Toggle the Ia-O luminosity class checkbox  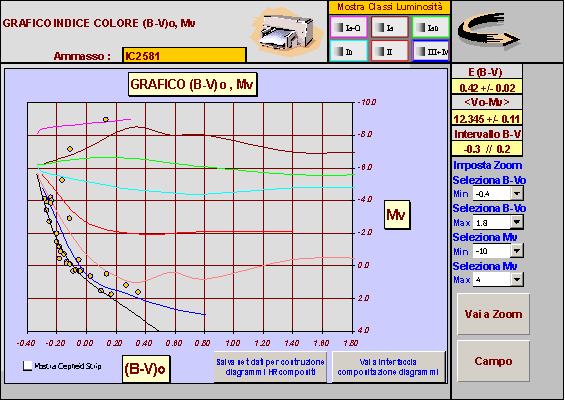[349, 27]
